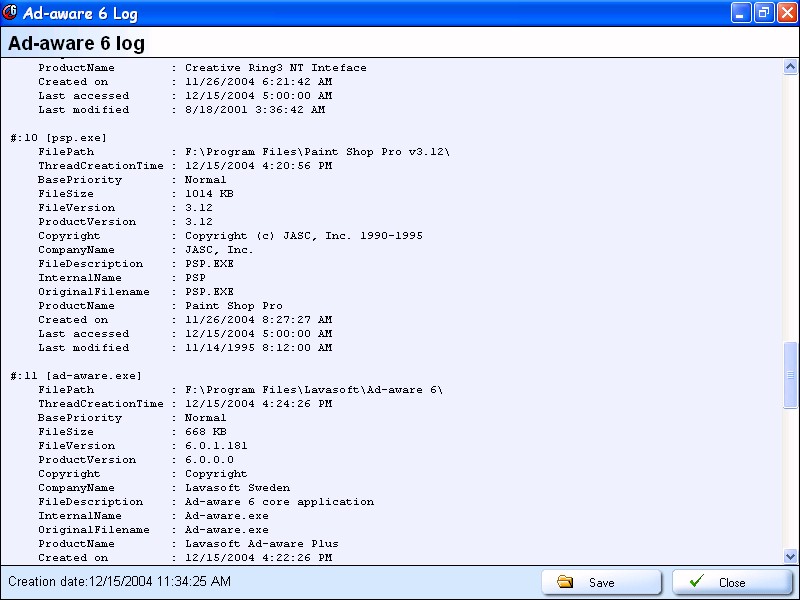Click the '#:10 [psp.exe]' entry header
The width and height of the screenshot is (800, 600).
(x=58, y=138)
